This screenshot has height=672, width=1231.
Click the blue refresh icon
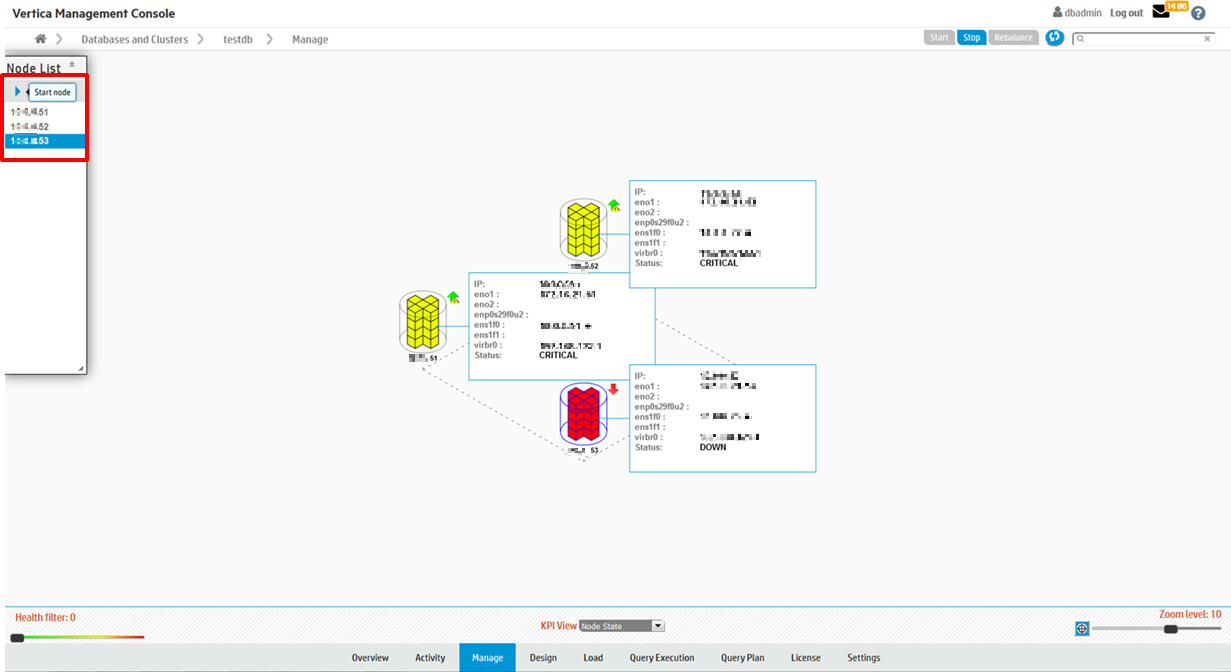[1054, 38]
